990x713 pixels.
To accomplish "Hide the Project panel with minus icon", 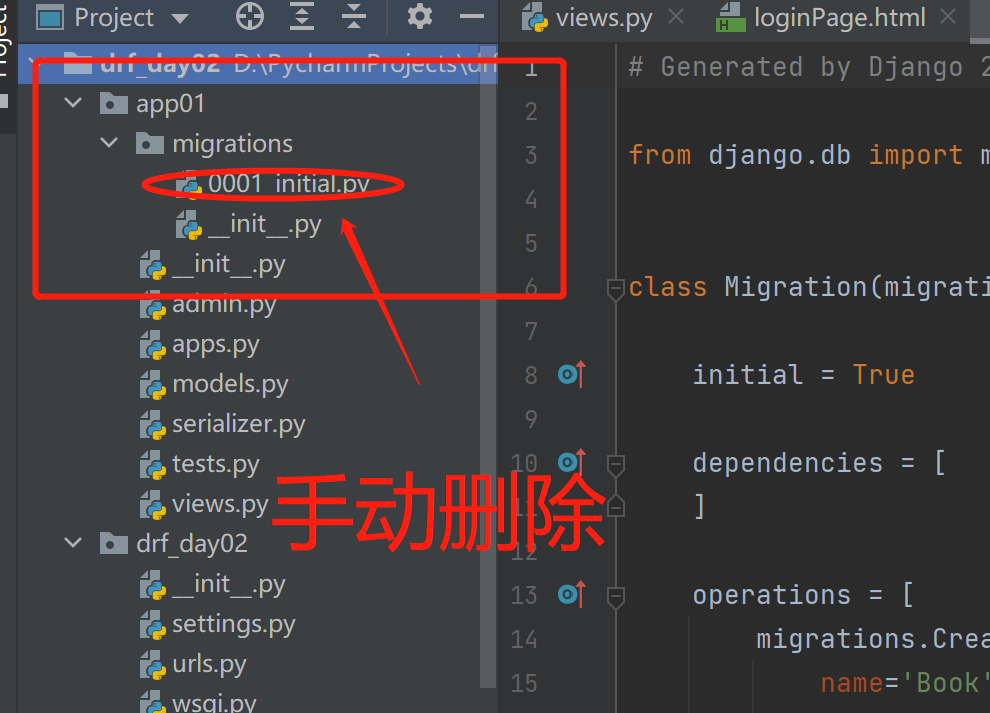I will (472, 17).
